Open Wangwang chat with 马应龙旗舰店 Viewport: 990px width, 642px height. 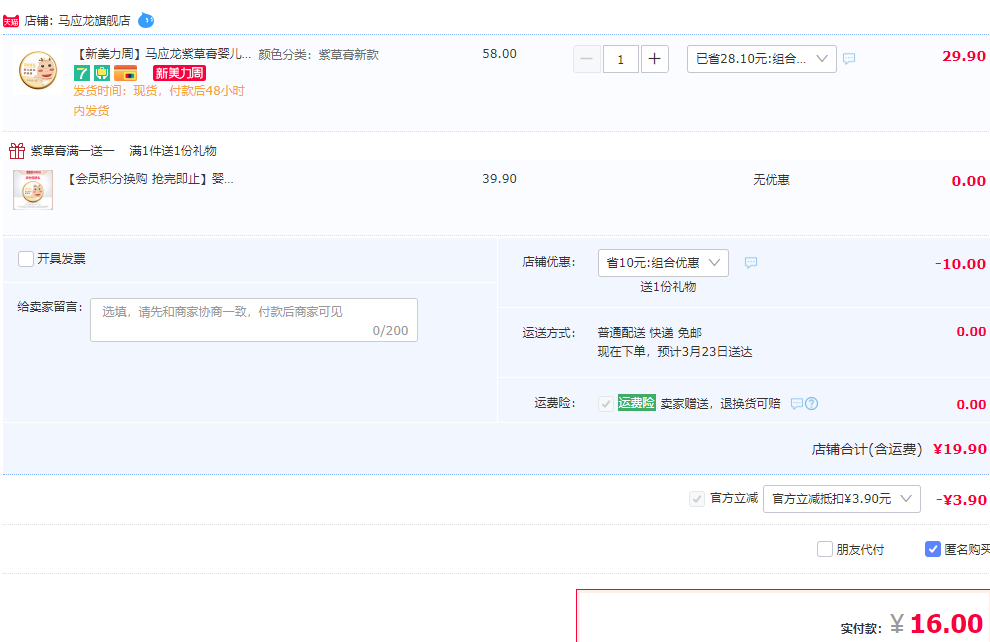tap(146, 20)
